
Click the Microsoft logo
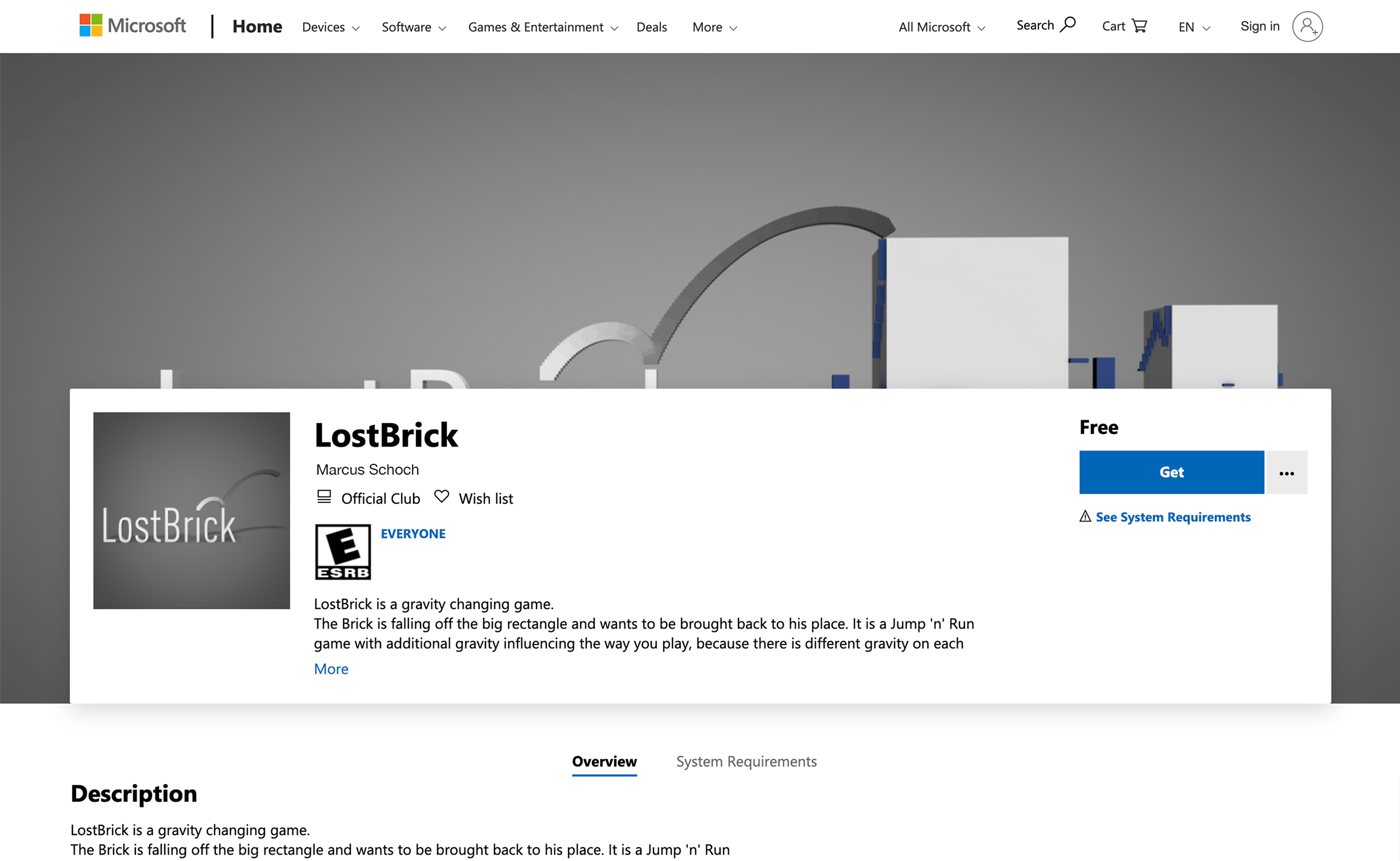coord(133,26)
